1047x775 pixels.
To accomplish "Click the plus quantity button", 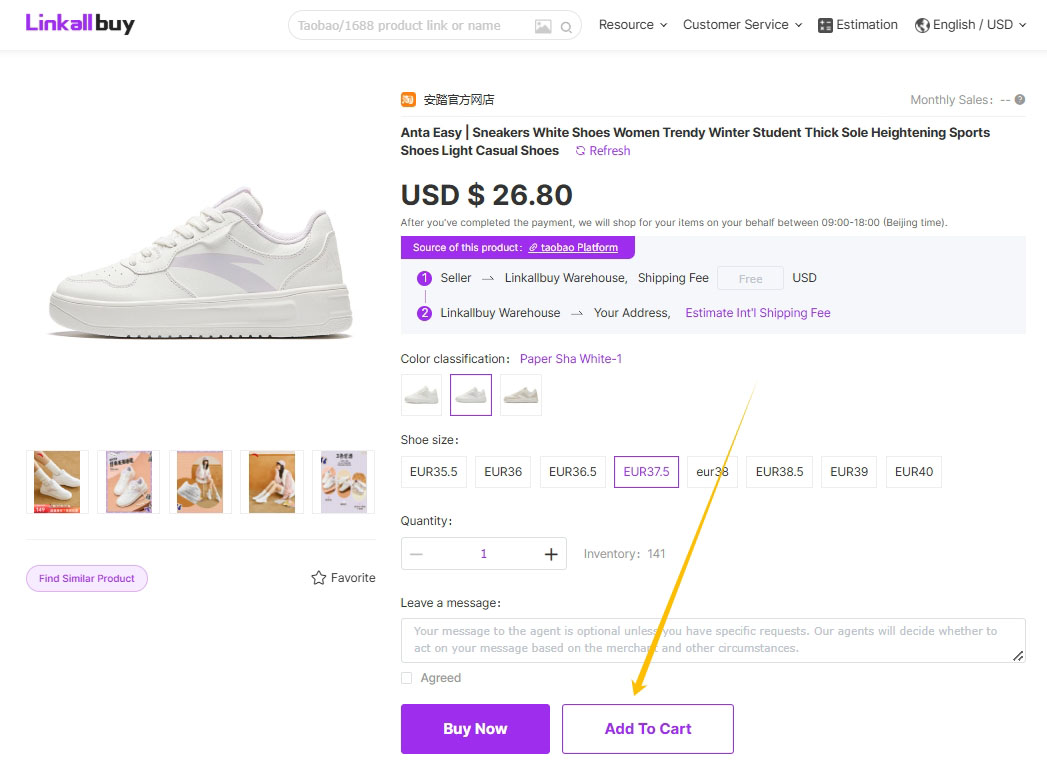I will [551, 554].
